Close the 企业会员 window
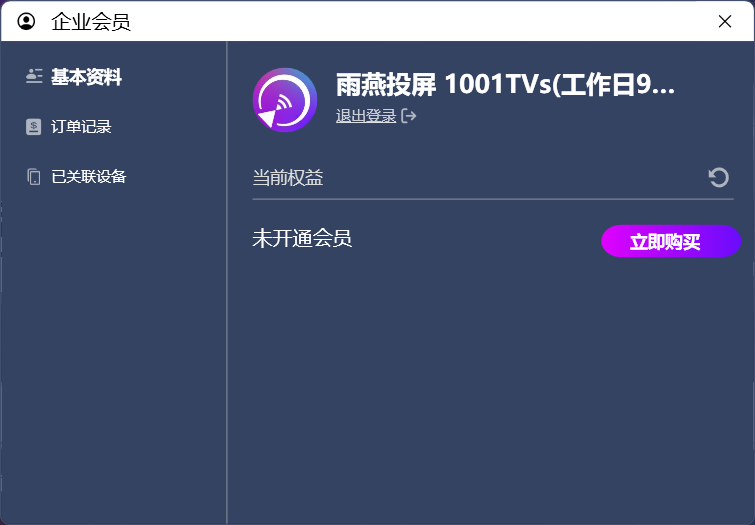The height and width of the screenshot is (525, 755). click(x=725, y=21)
